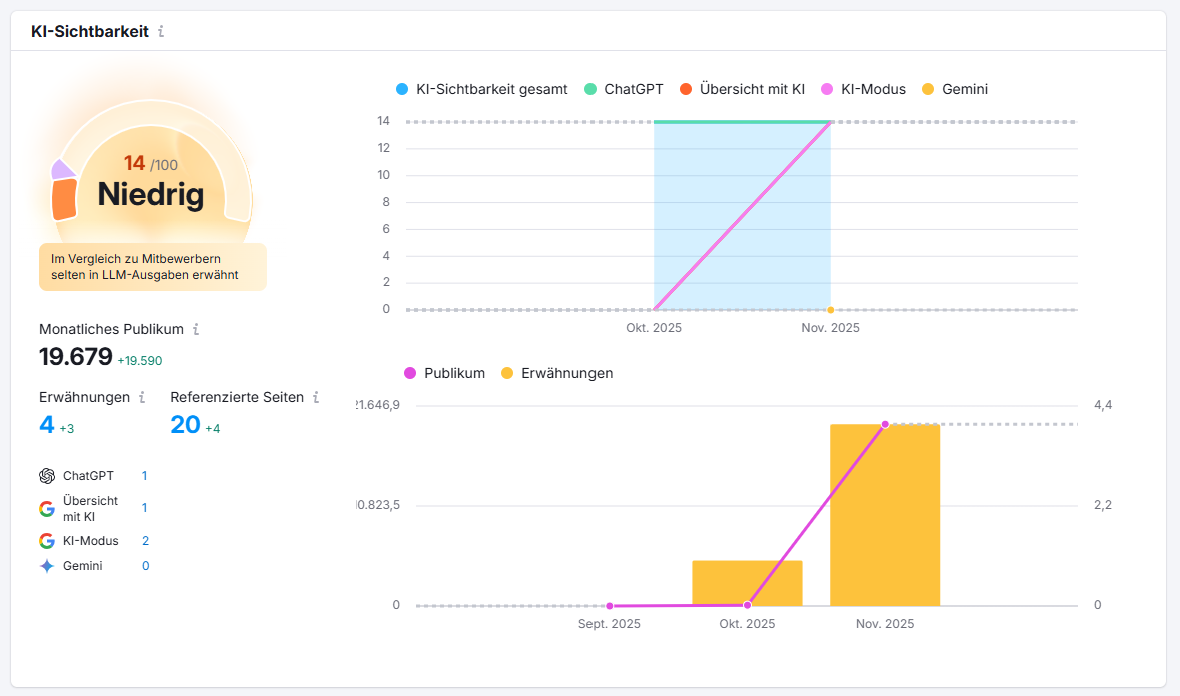Image resolution: width=1180 pixels, height=696 pixels.
Task: Click the Nov. 2025 Publikum data point
Action: (x=885, y=424)
